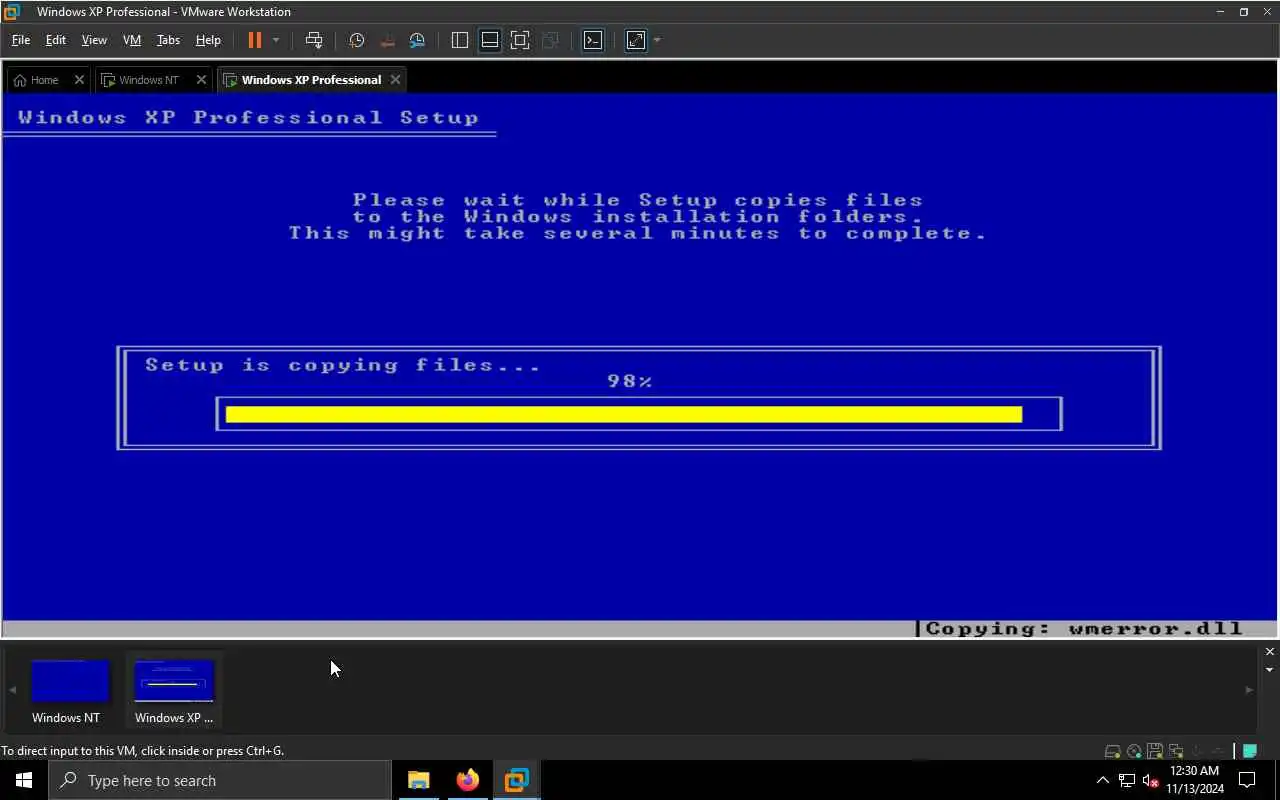Image resolution: width=1280 pixels, height=800 pixels.
Task: Click the floppy drive status icon
Action: (x=1155, y=751)
